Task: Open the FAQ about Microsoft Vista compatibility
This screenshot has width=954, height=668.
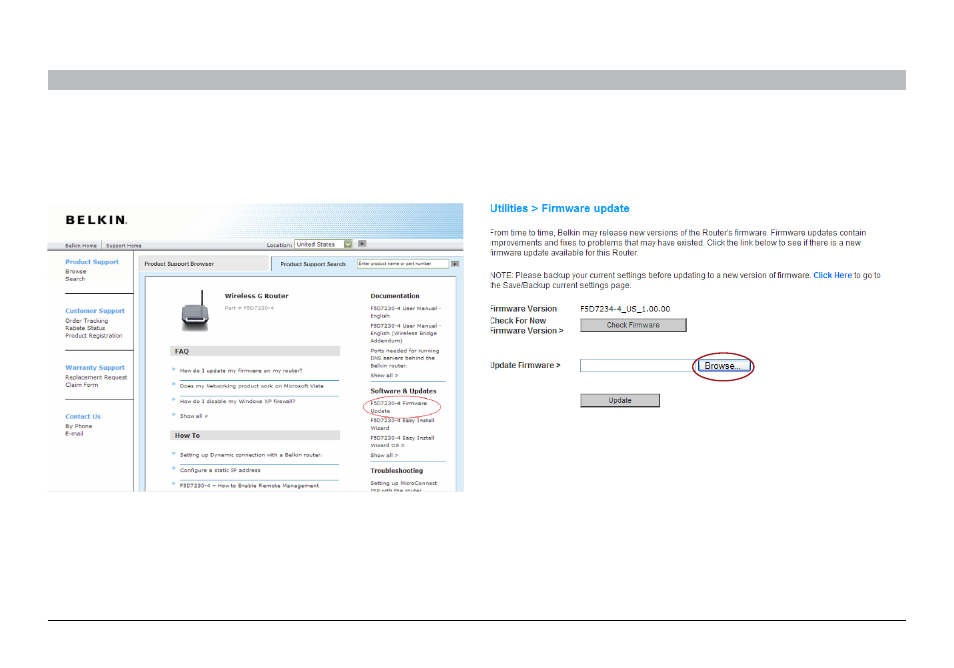Action: click(x=251, y=386)
